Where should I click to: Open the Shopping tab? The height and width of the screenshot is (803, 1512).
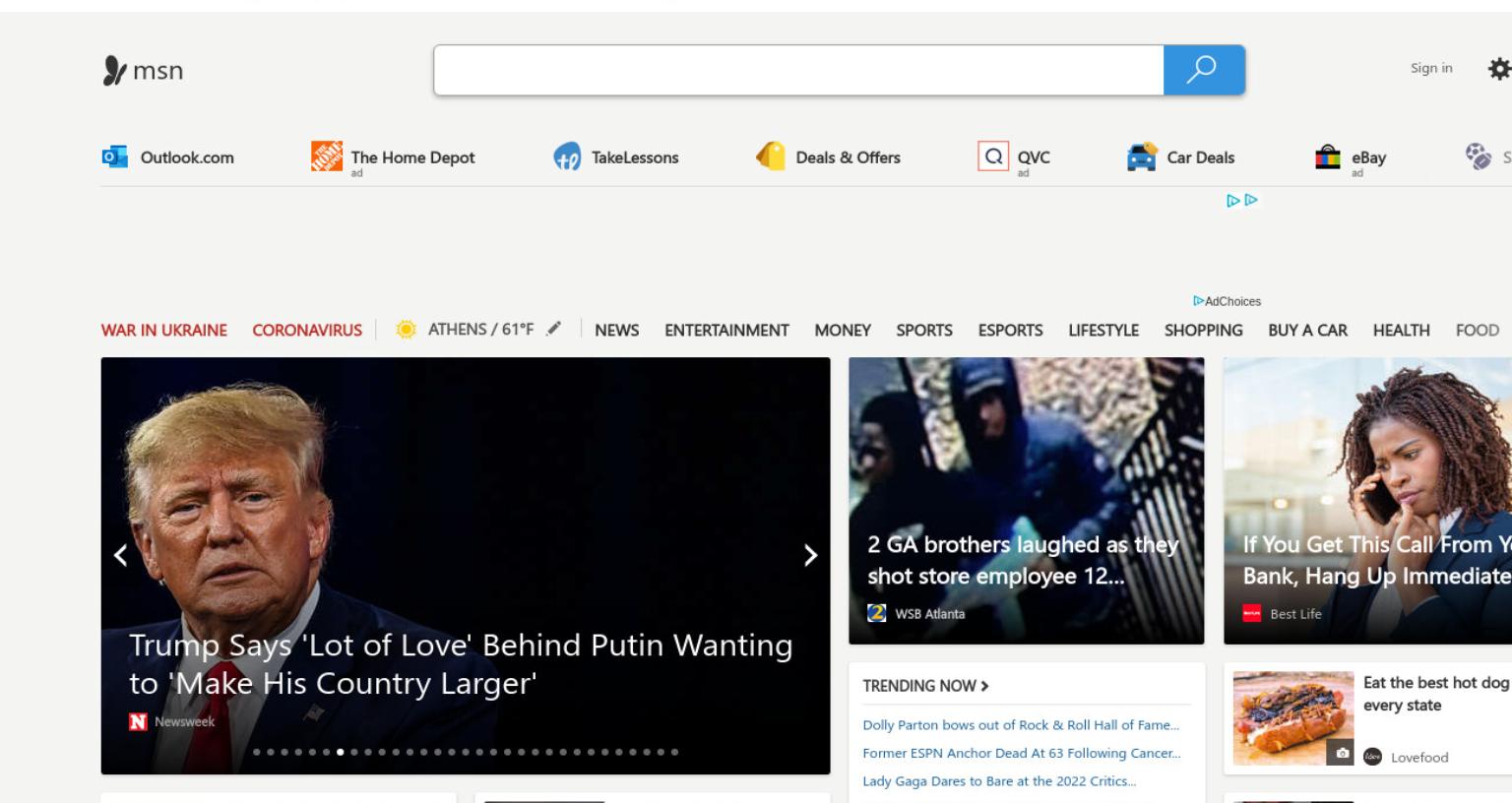click(1204, 331)
